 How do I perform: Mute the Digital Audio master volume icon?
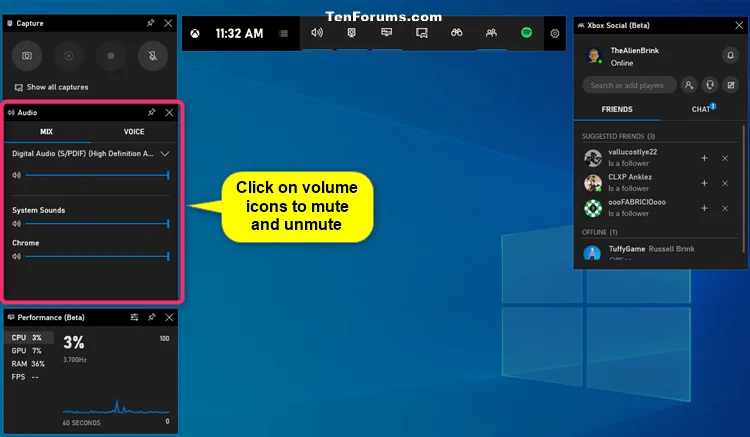[x=17, y=175]
